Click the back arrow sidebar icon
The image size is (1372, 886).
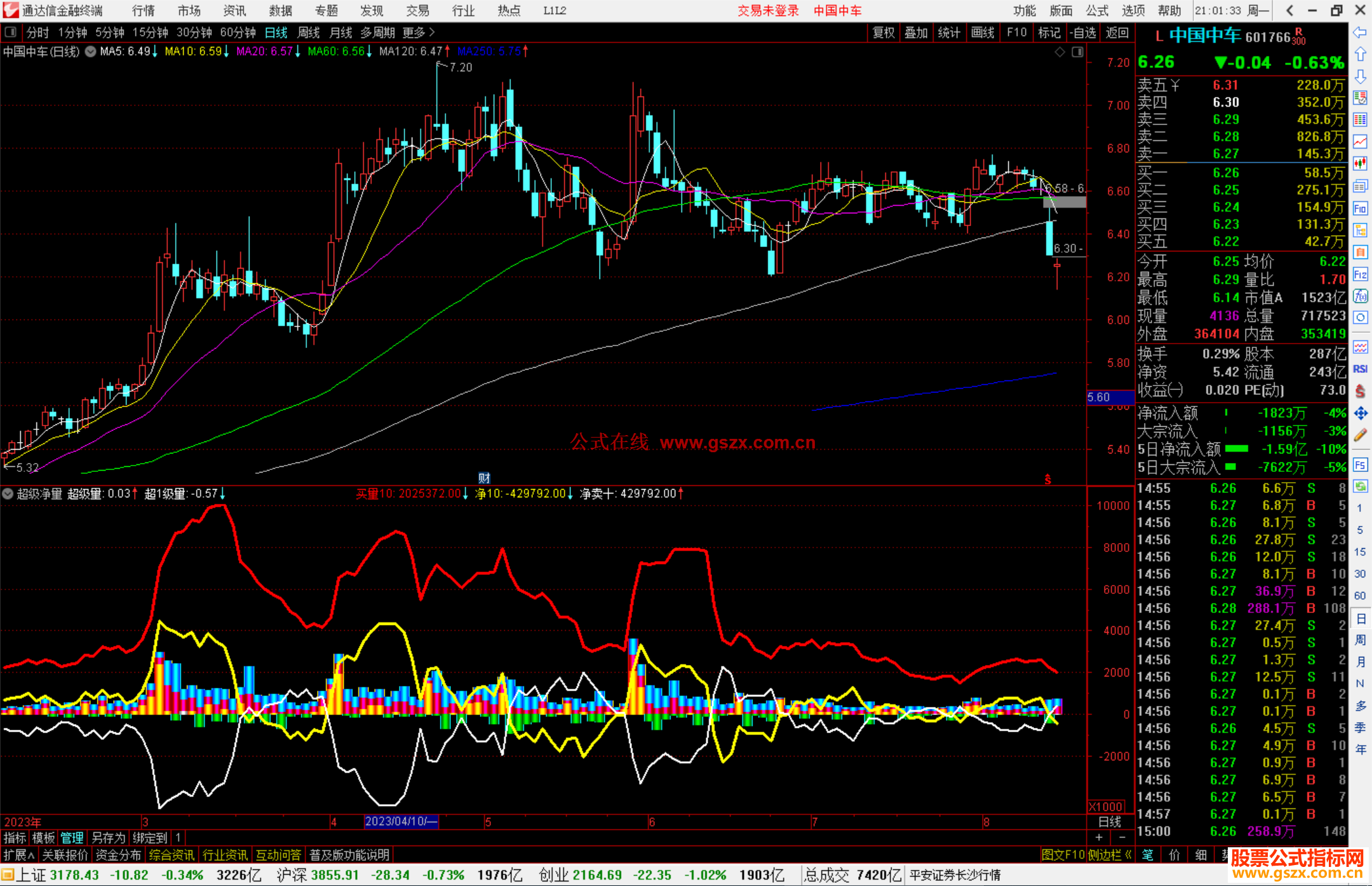pos(1360,32)
